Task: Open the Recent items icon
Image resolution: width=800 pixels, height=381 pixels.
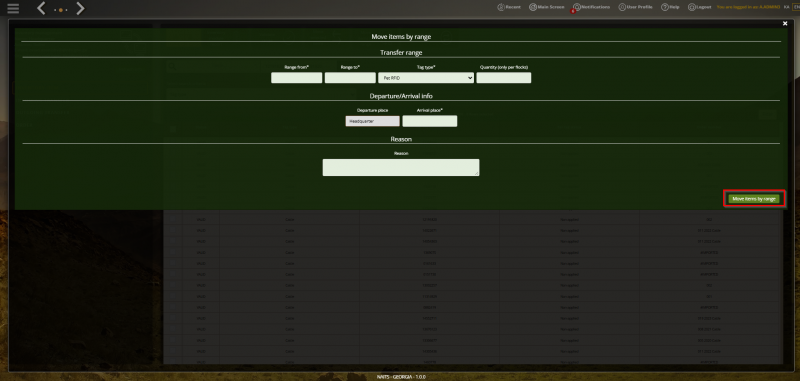Action: pos(509,7)
